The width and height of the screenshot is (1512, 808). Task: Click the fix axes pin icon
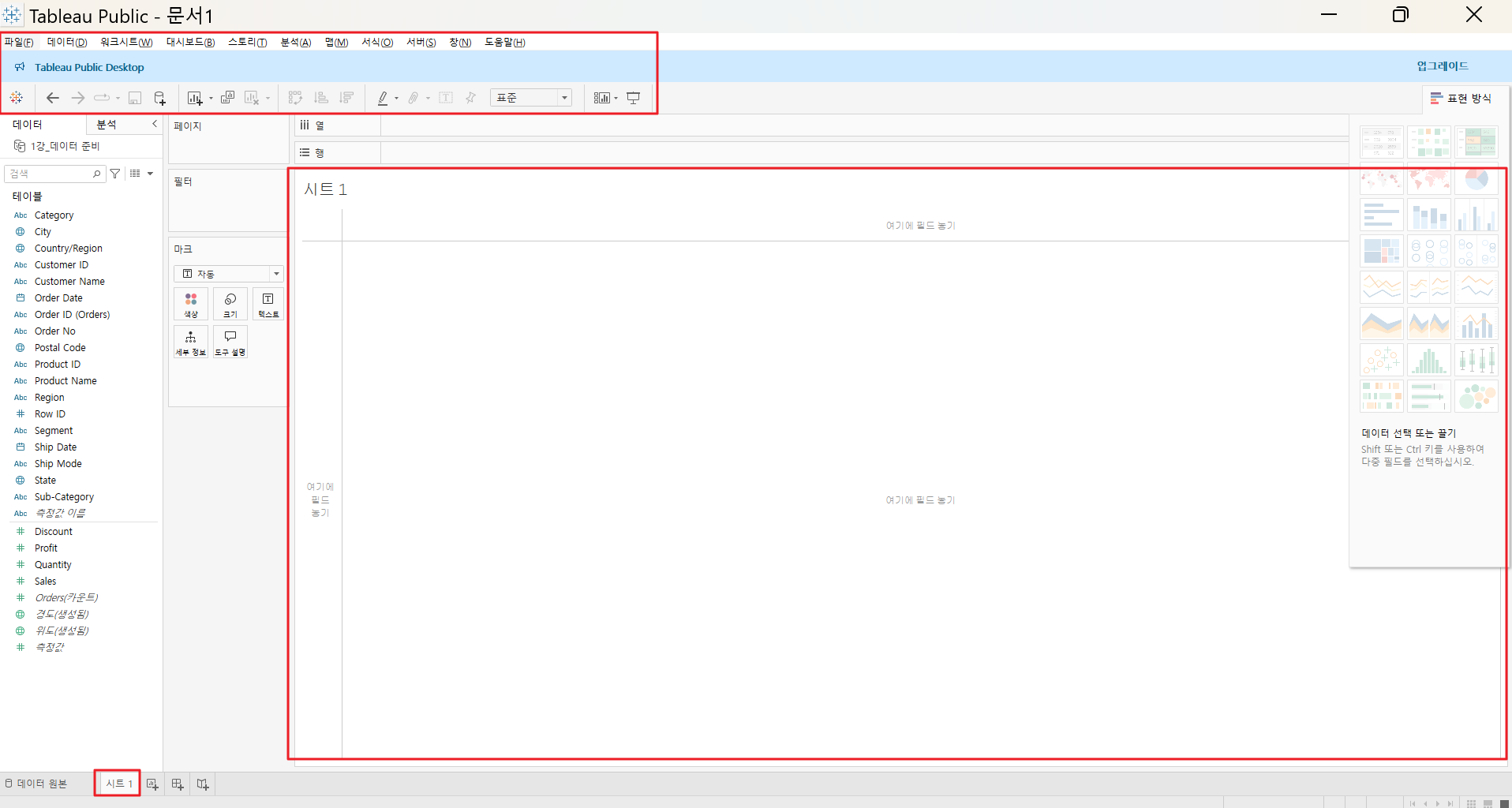click(471, 98)
